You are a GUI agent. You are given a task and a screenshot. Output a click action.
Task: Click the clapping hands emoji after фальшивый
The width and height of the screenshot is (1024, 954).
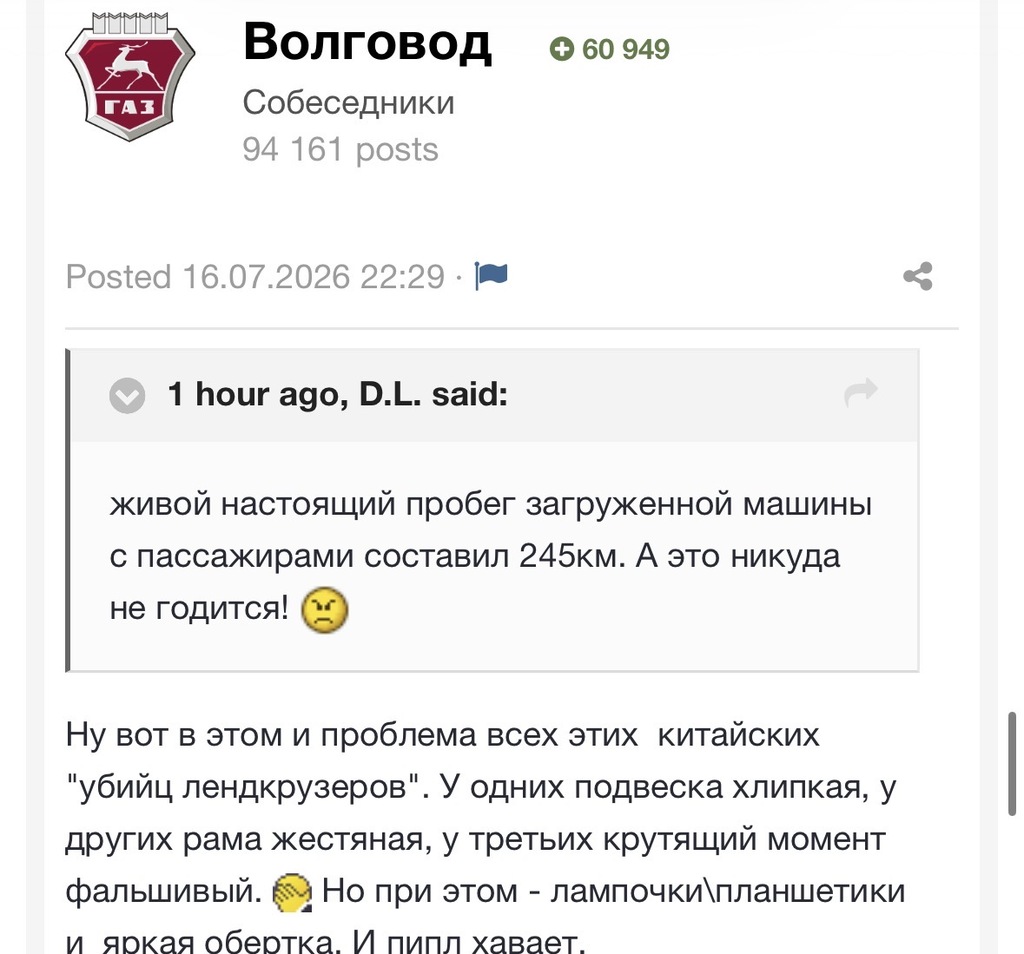pos(292,893)
